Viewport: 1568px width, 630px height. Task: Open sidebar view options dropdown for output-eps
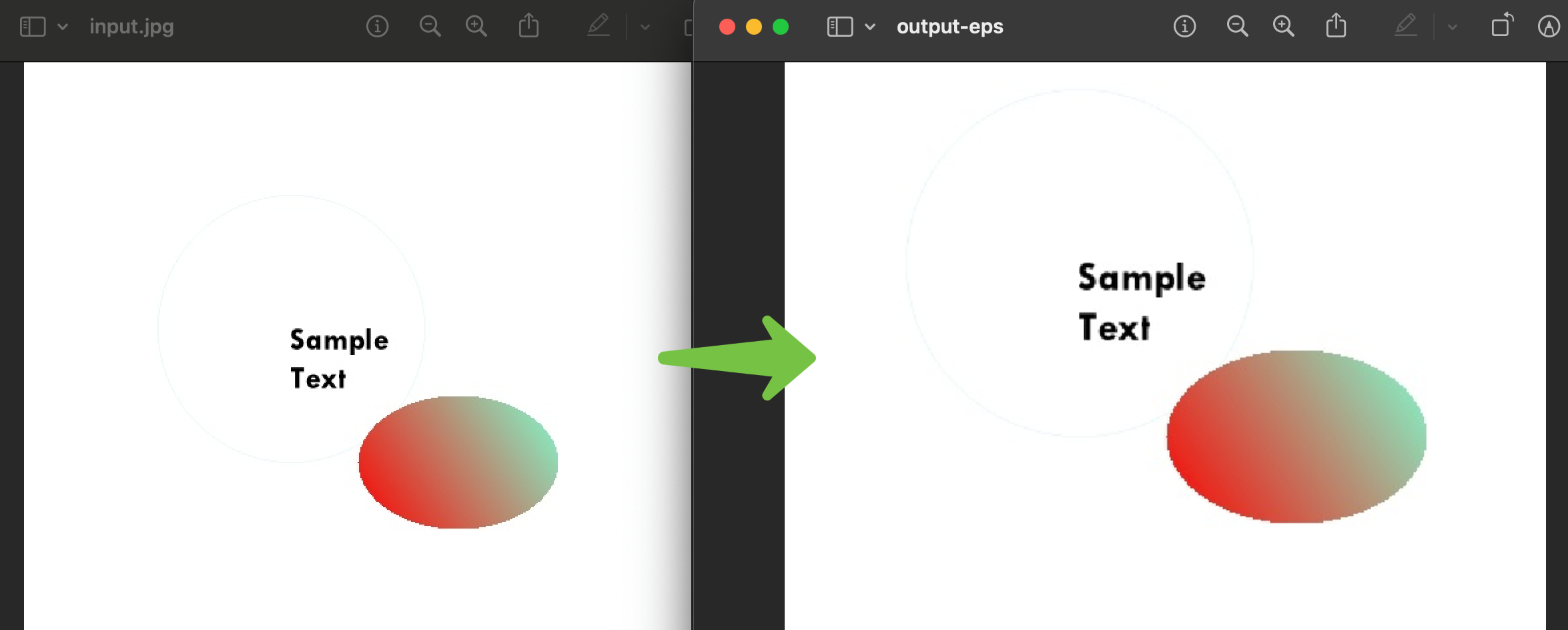(x=870, y=27)
